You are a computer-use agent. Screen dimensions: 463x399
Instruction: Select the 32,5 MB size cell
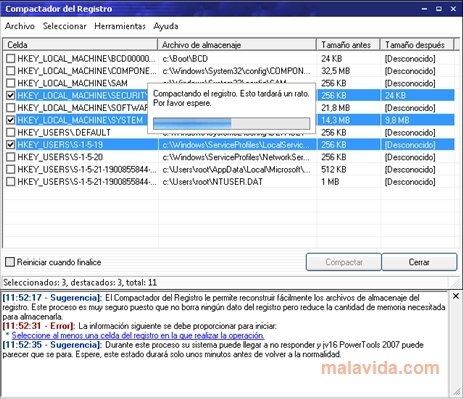tap(336, 71)
